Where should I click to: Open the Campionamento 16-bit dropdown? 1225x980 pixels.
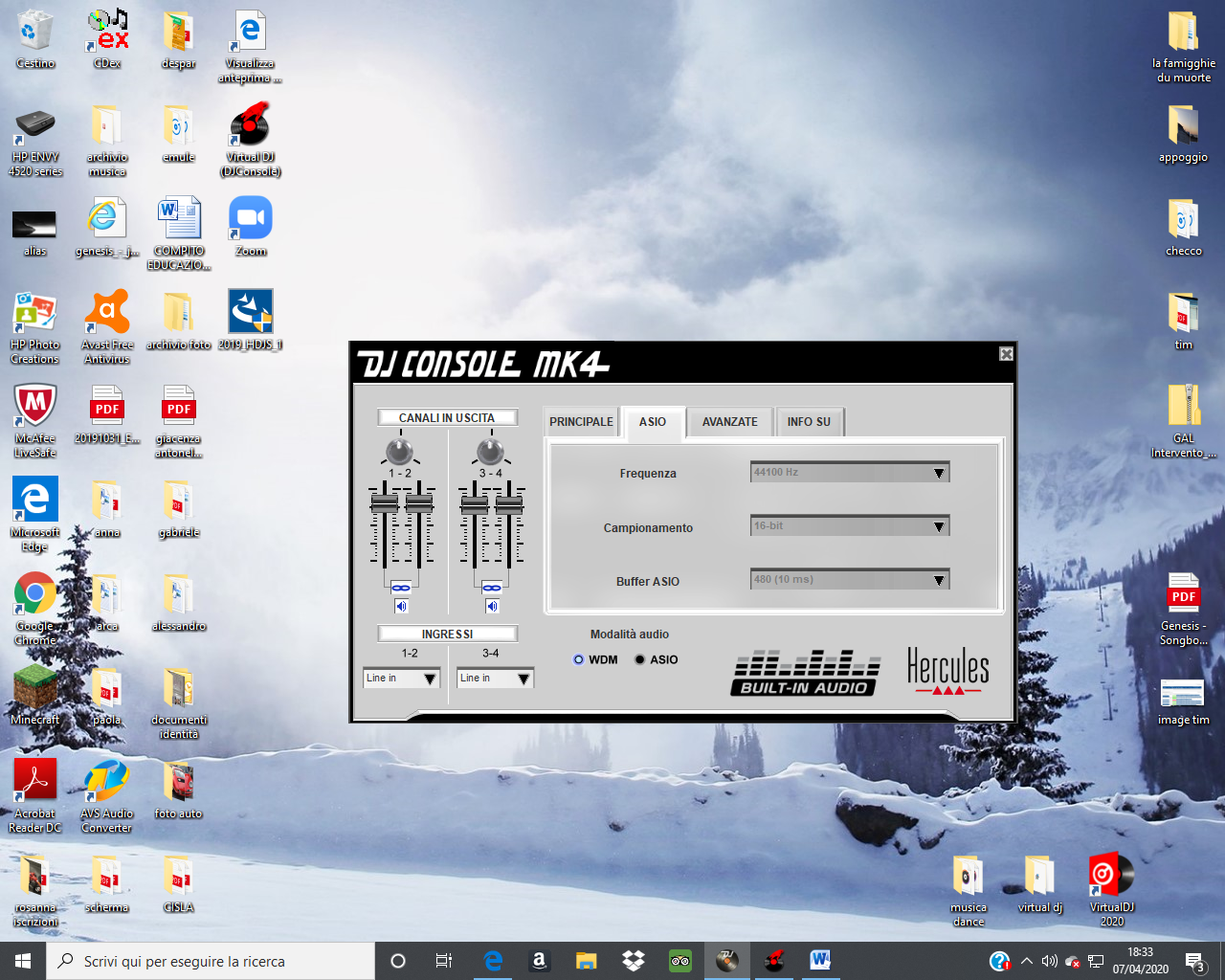coord(850,526)
